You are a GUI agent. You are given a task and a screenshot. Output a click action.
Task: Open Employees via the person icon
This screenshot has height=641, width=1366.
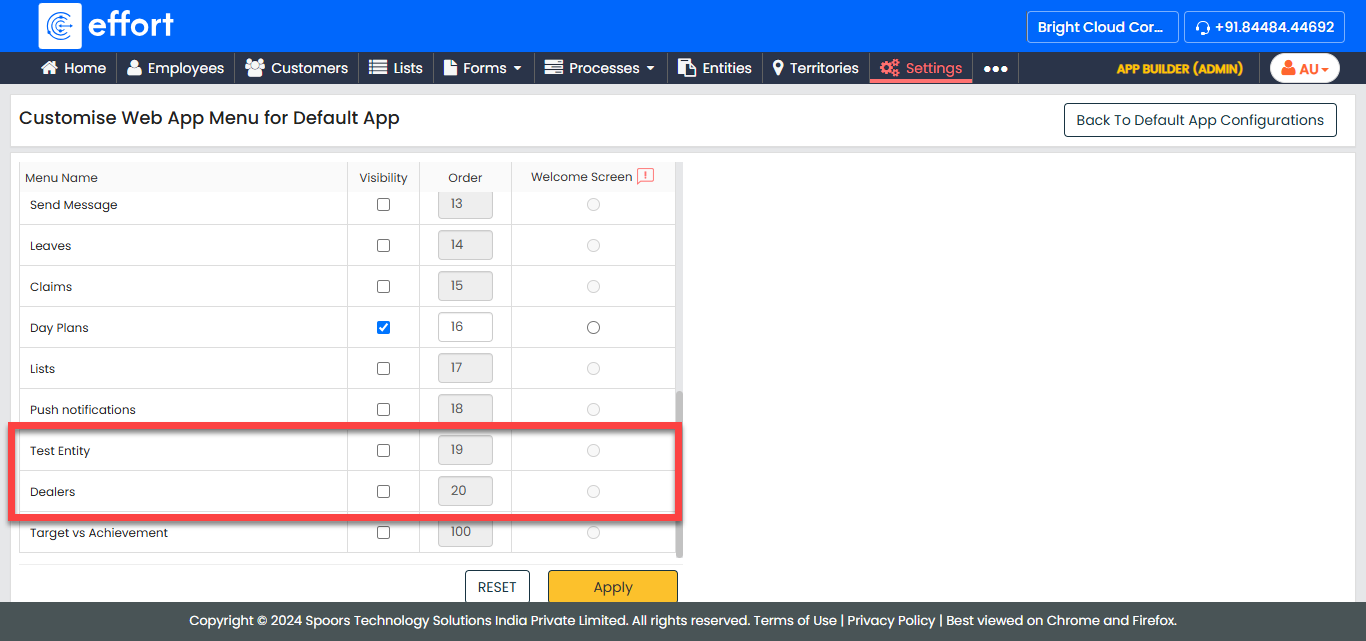[134, 68]
